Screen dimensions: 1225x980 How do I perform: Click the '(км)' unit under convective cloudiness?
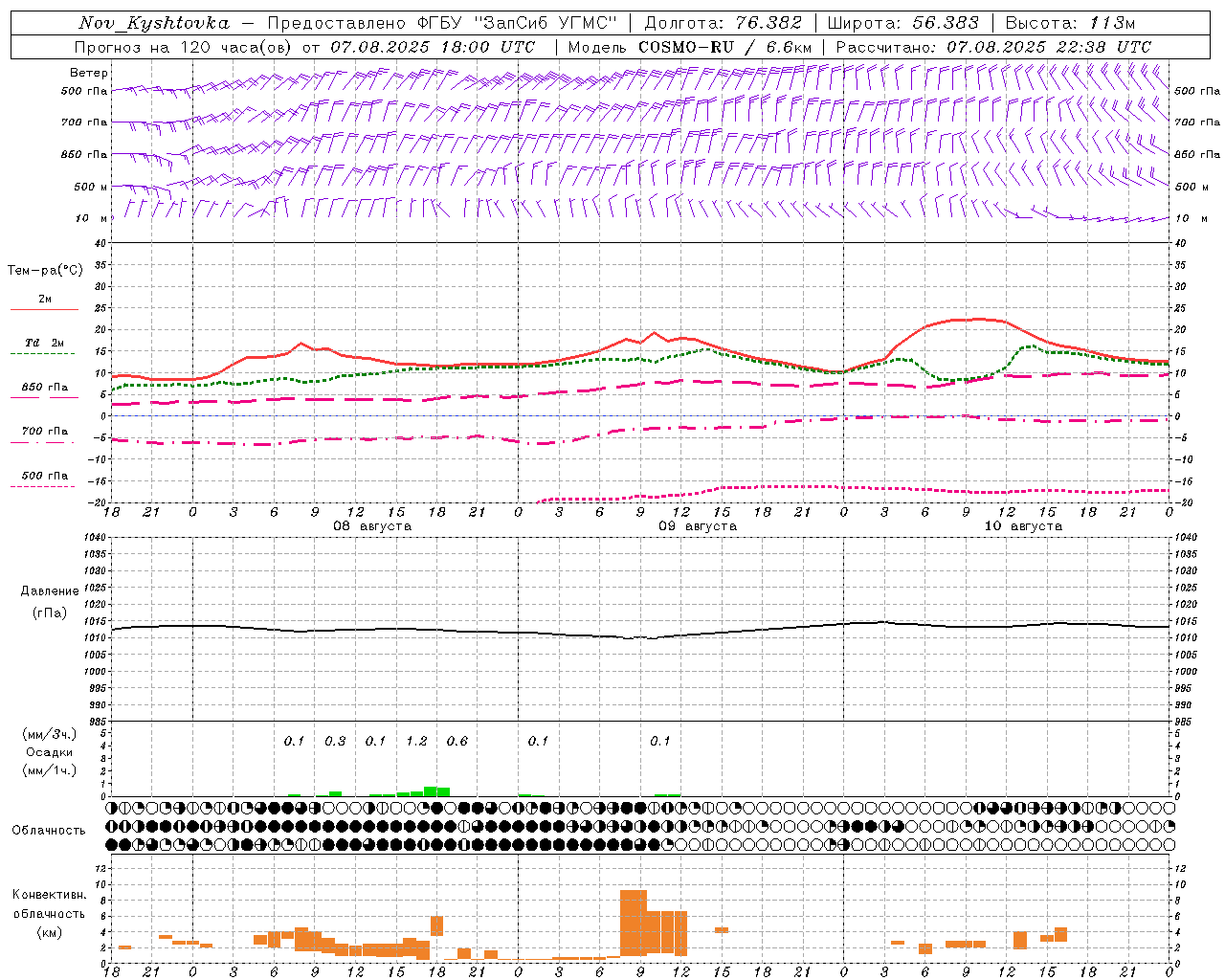point(50,932)
